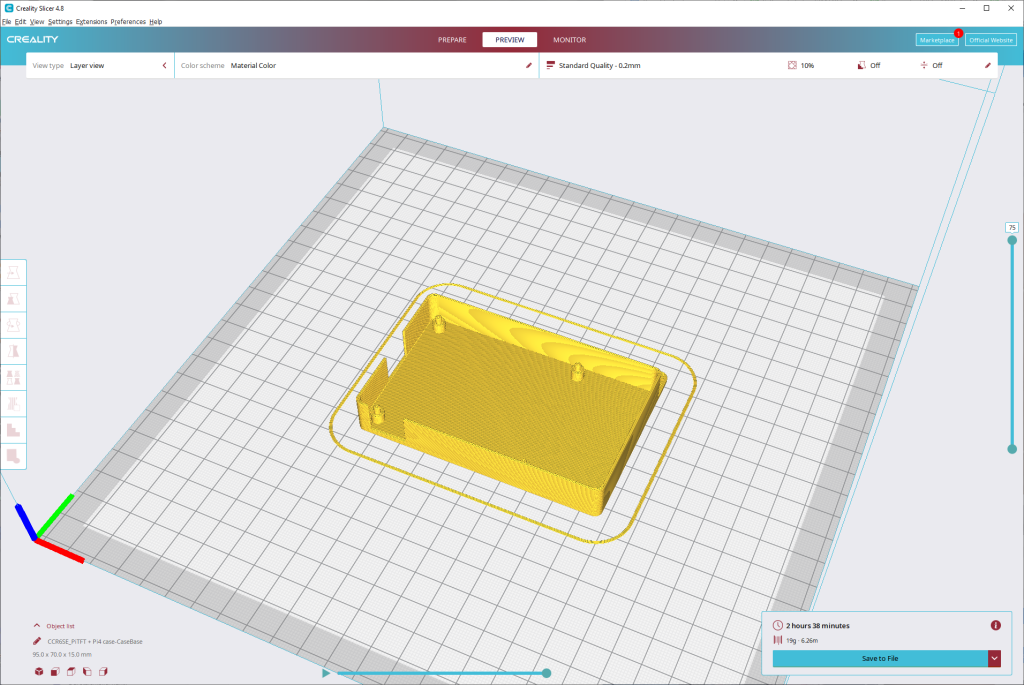The image size is (1024, 685).
Task: Expand the Standard Quality - 0.2mm profile panel
Action: click(769, 65)
